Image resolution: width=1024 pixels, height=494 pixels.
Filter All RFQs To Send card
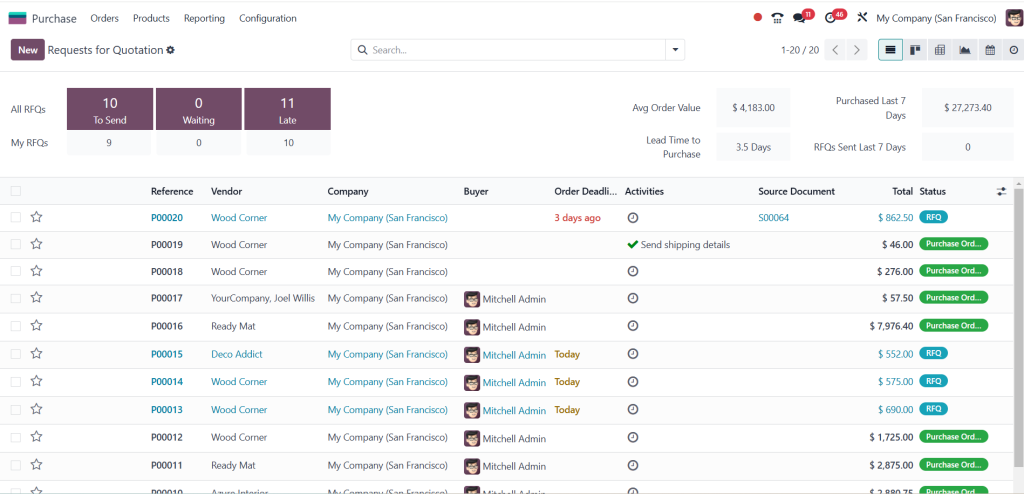pos(110,109)
